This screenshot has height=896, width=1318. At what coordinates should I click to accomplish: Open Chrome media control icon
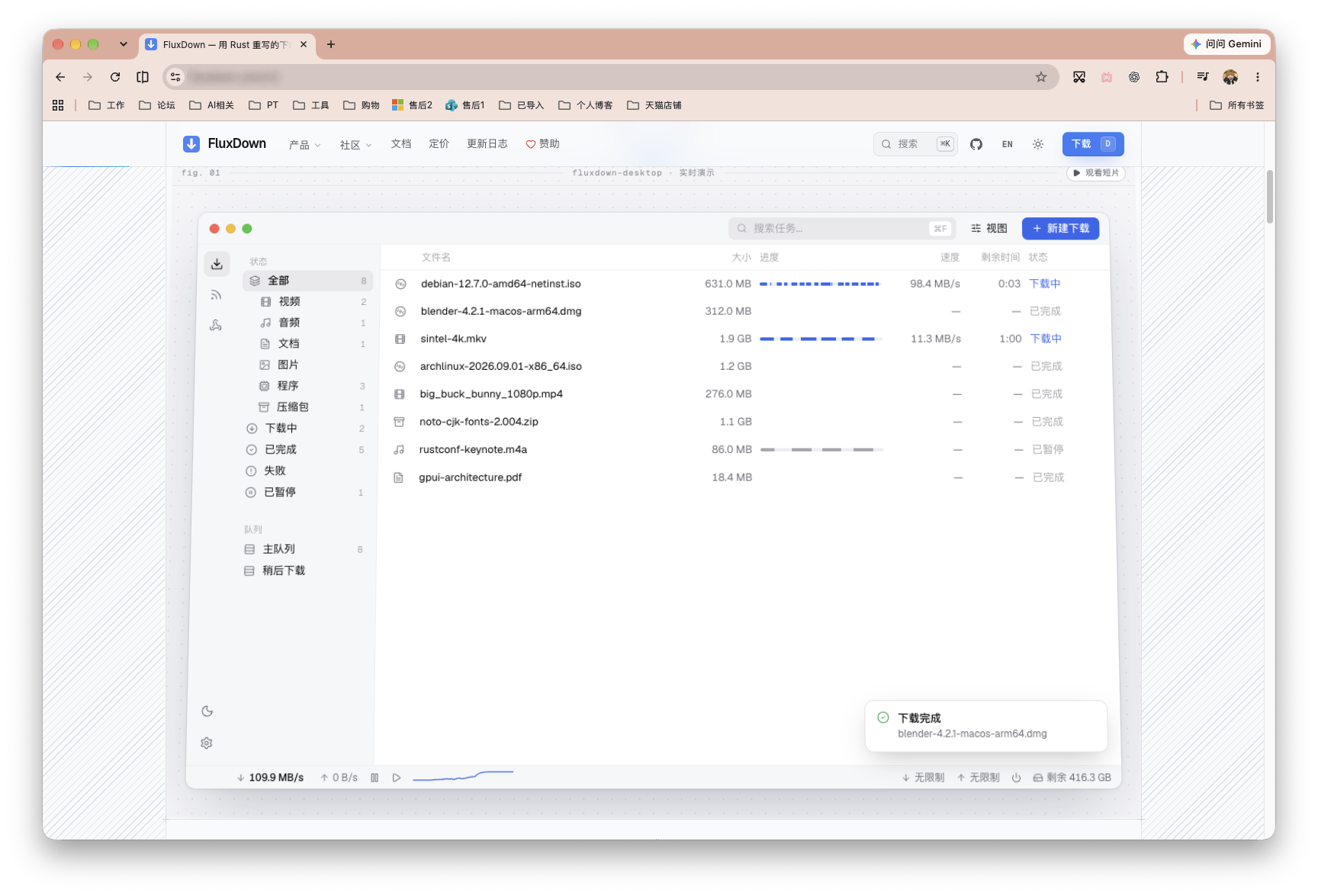tap(1203, 77)
